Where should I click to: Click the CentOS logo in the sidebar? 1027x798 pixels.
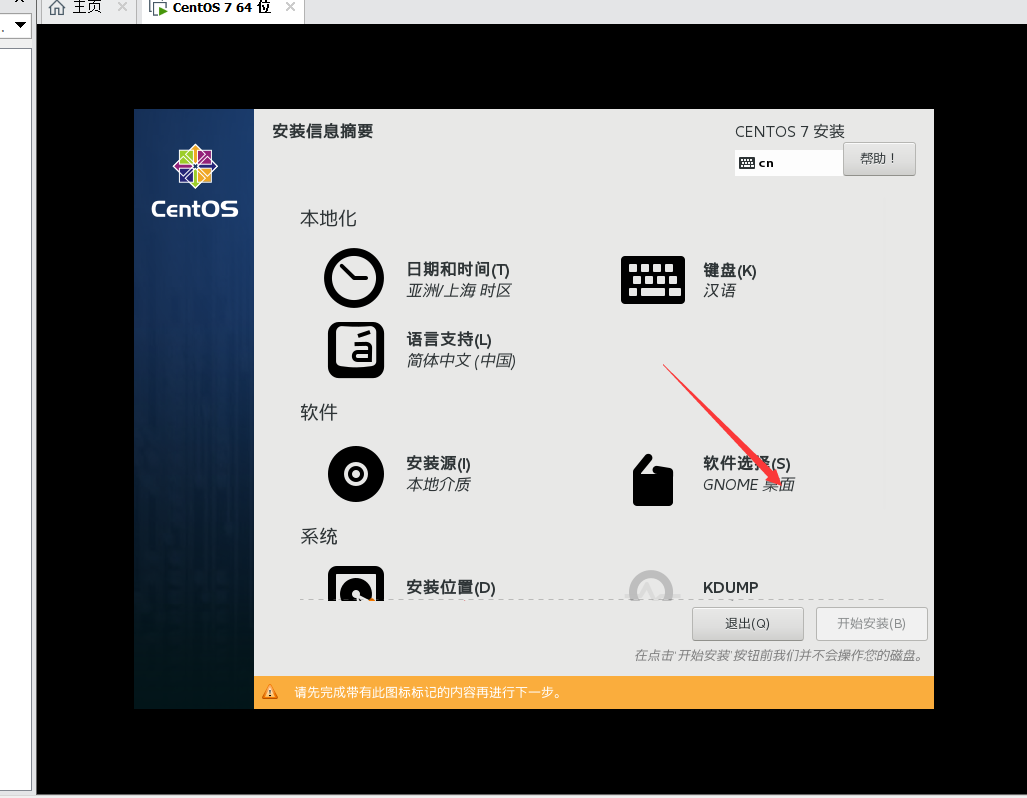point(195,181)
